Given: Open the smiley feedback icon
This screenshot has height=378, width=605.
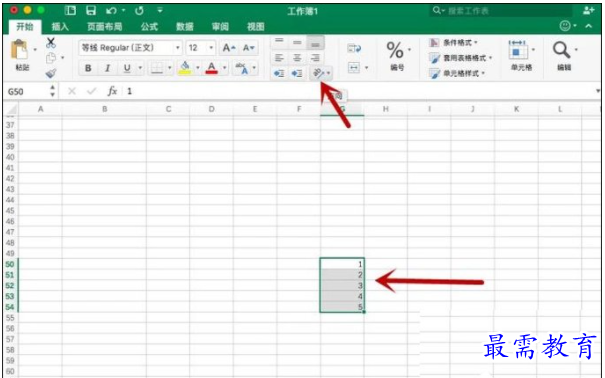Looking at the screenshot, I should [x=565, y=26].
